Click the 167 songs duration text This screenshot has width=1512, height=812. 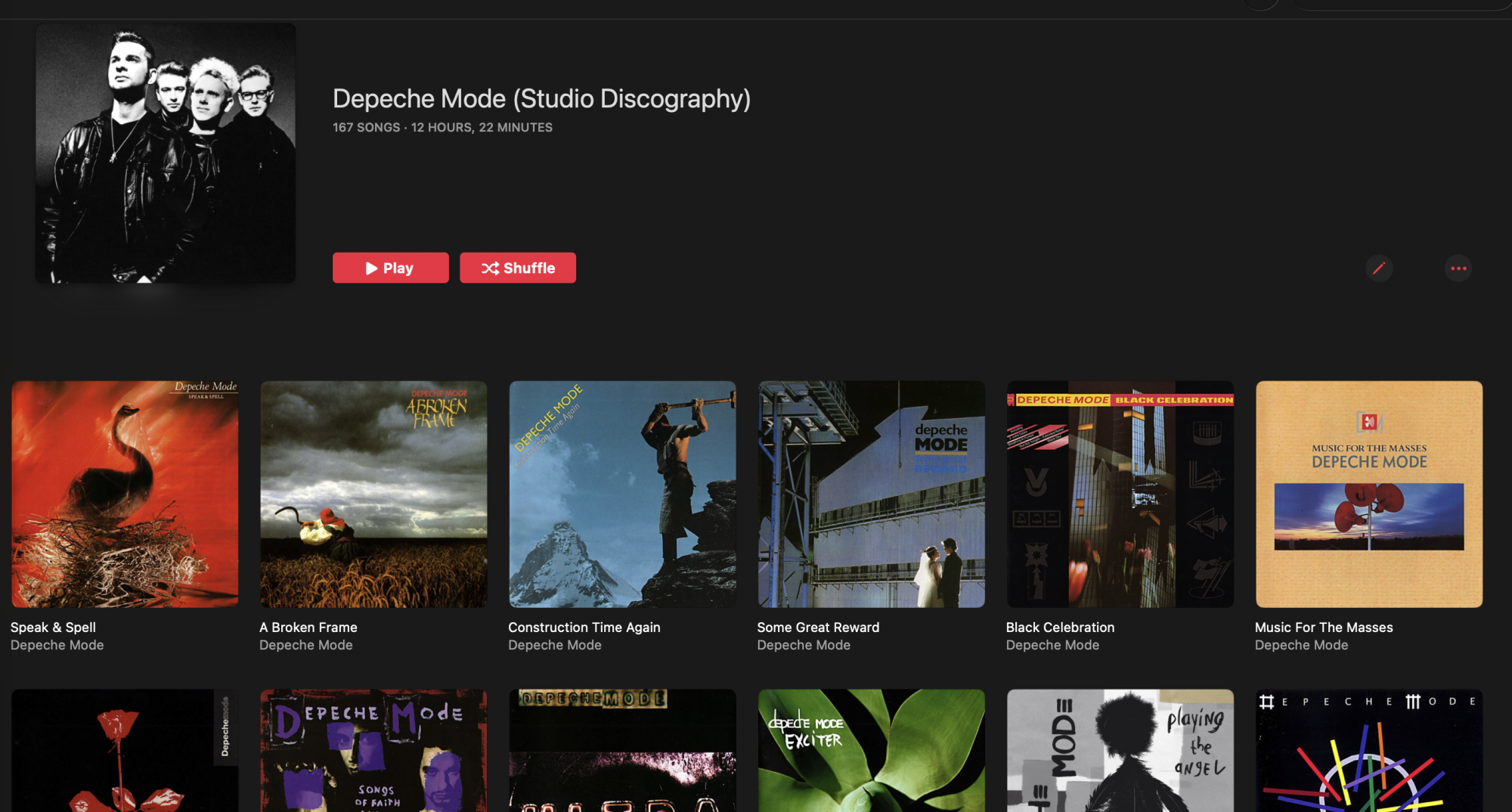coord(442,127)
